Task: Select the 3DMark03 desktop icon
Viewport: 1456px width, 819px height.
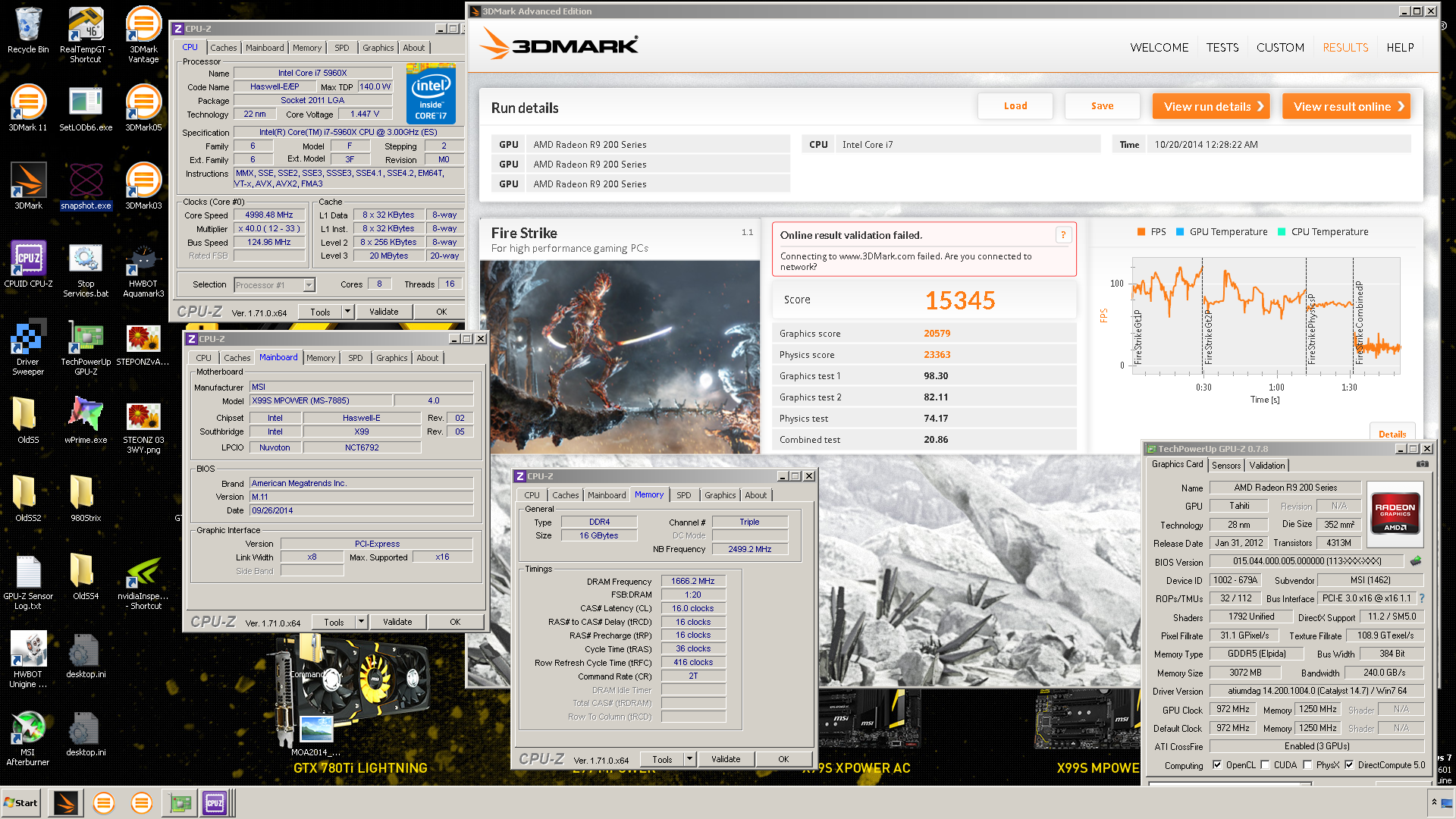Action: [x=143, y=186]
